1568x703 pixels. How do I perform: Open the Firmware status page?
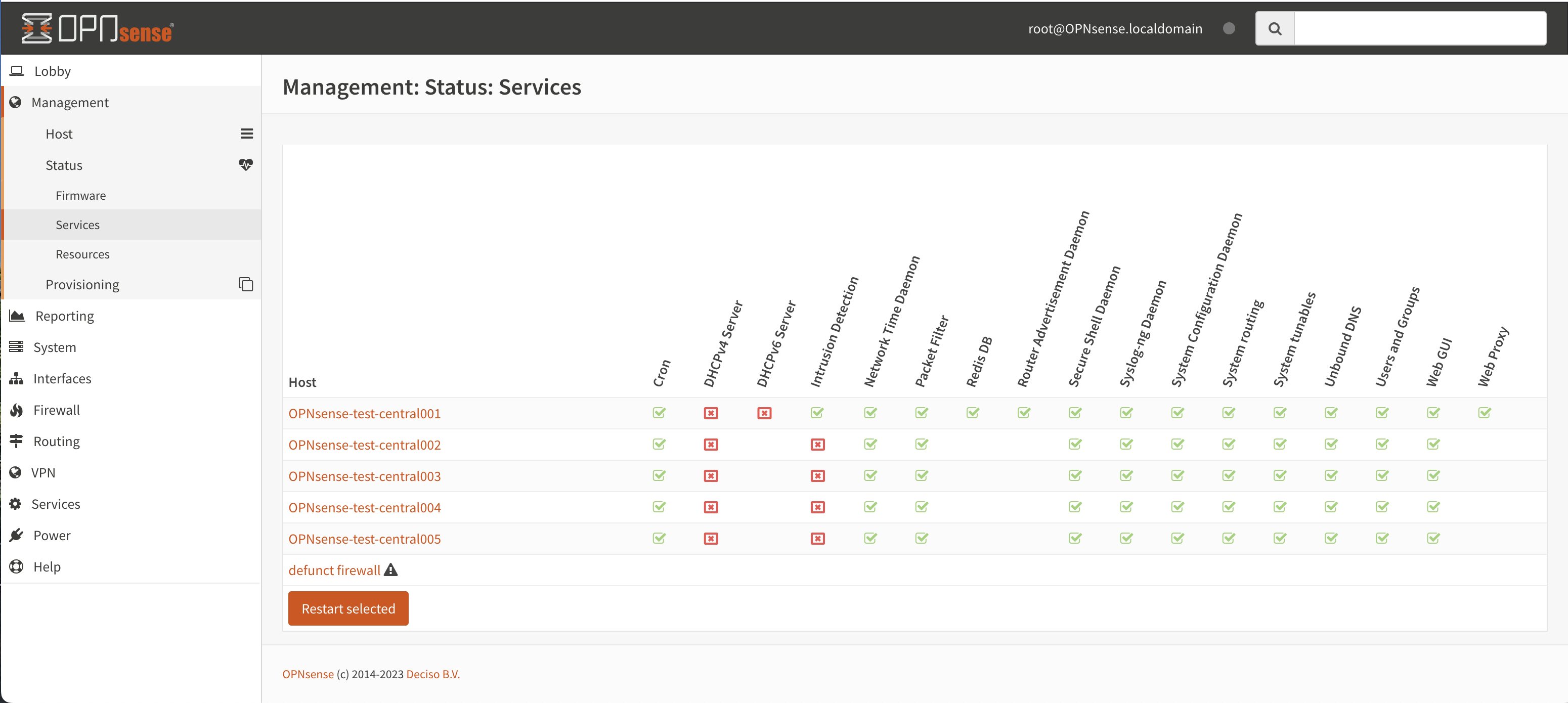tap(80, 195)
